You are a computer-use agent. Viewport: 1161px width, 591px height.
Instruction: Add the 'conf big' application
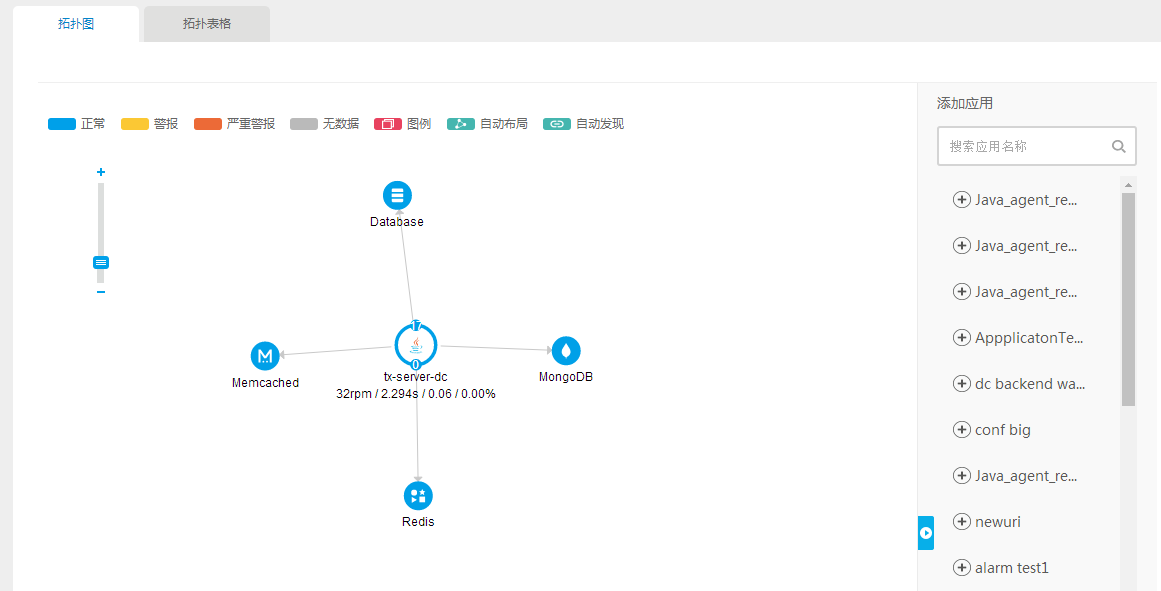click(x=962, y=430)
